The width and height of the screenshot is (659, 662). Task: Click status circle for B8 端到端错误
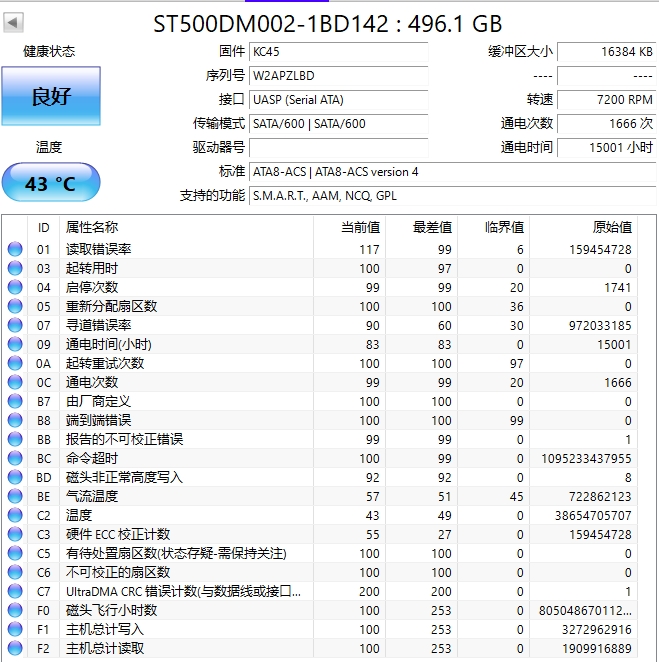point(15,420)
